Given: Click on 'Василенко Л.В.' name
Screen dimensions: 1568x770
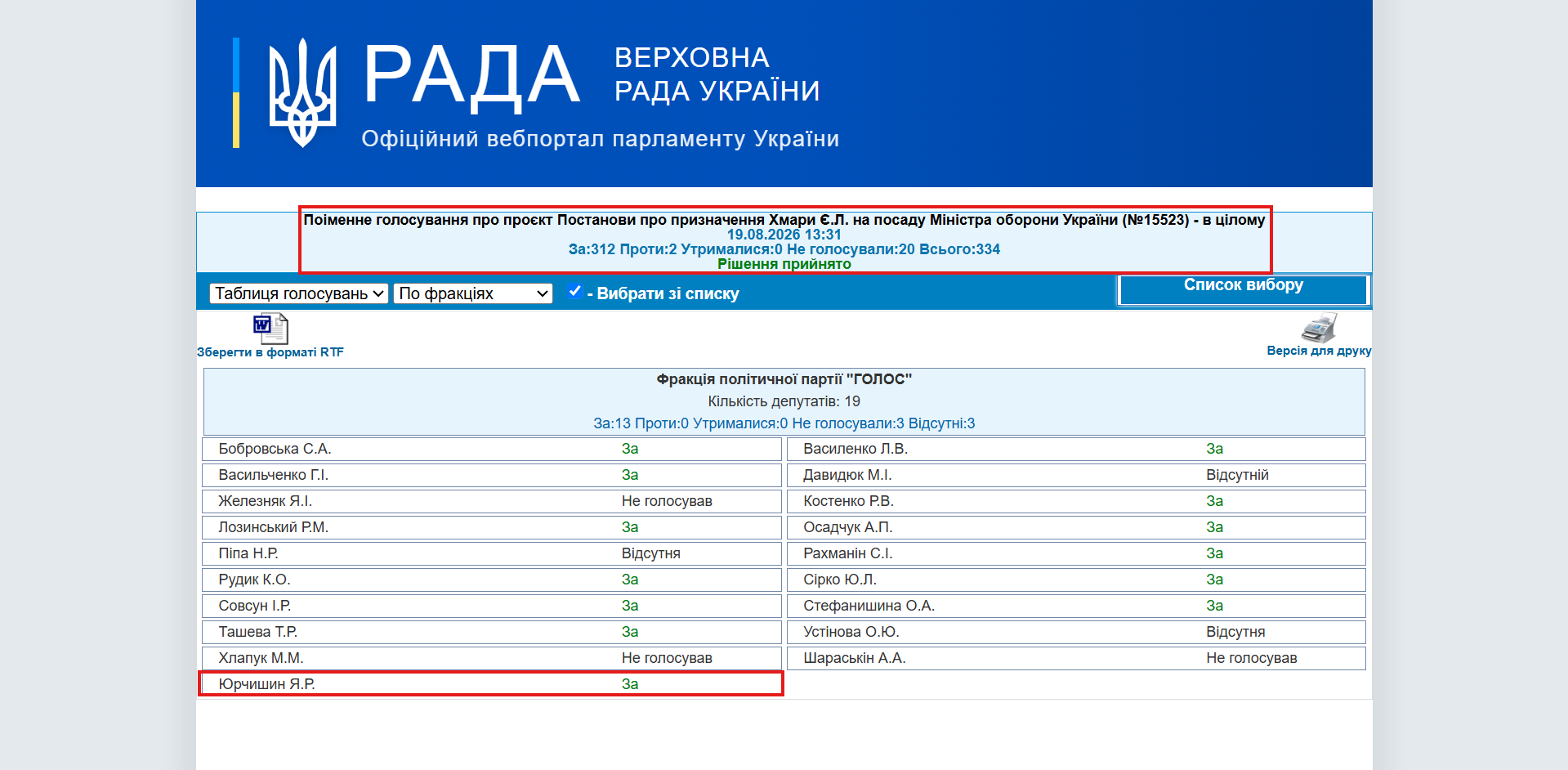Looking at the screenshot, I should coord(855,449).
